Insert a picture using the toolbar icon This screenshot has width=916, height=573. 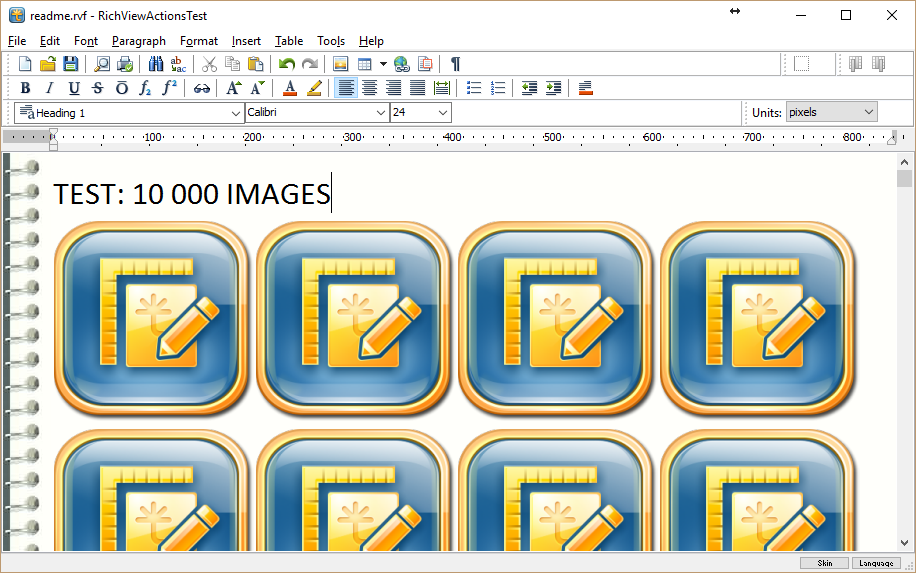tap(340, 64)
